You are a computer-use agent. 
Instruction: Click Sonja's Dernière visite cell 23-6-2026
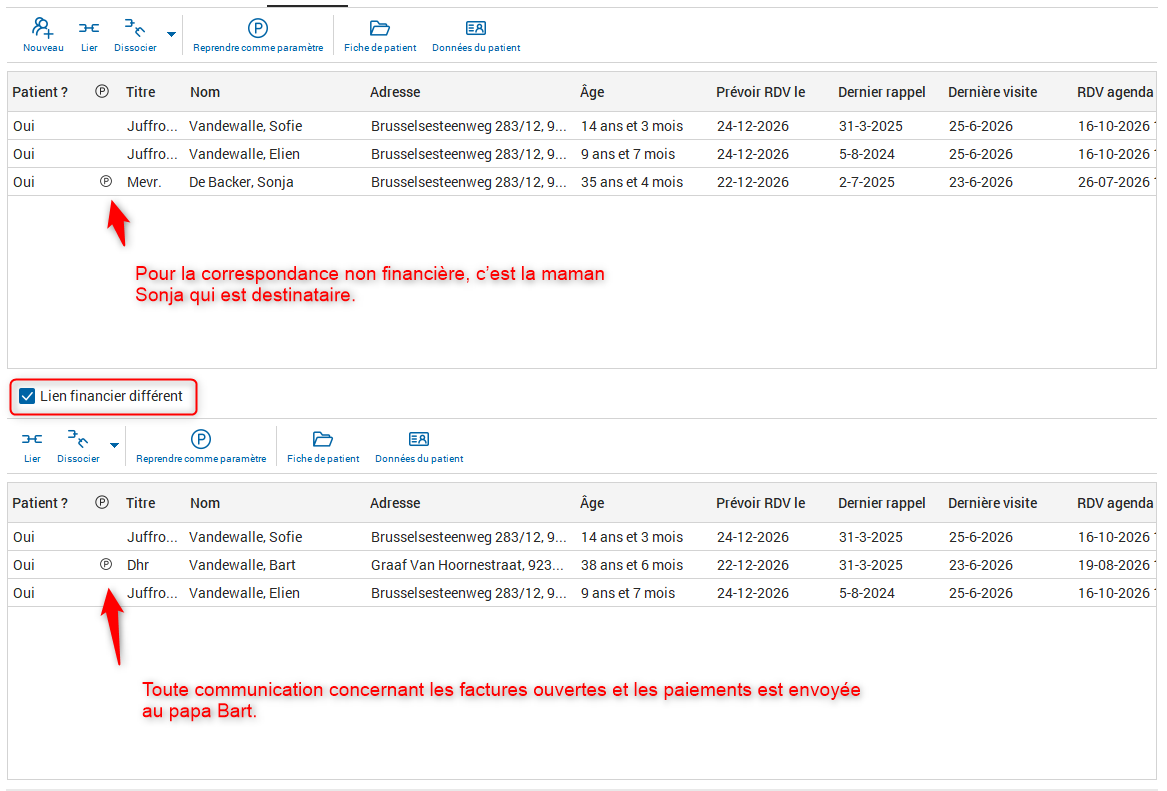pos(980,182)
